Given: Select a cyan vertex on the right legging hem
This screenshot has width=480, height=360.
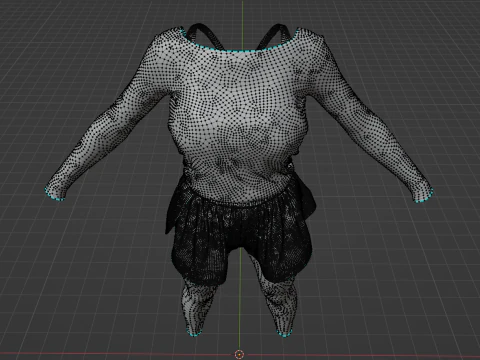Looking at the screenshot, I should click(284, 335).
